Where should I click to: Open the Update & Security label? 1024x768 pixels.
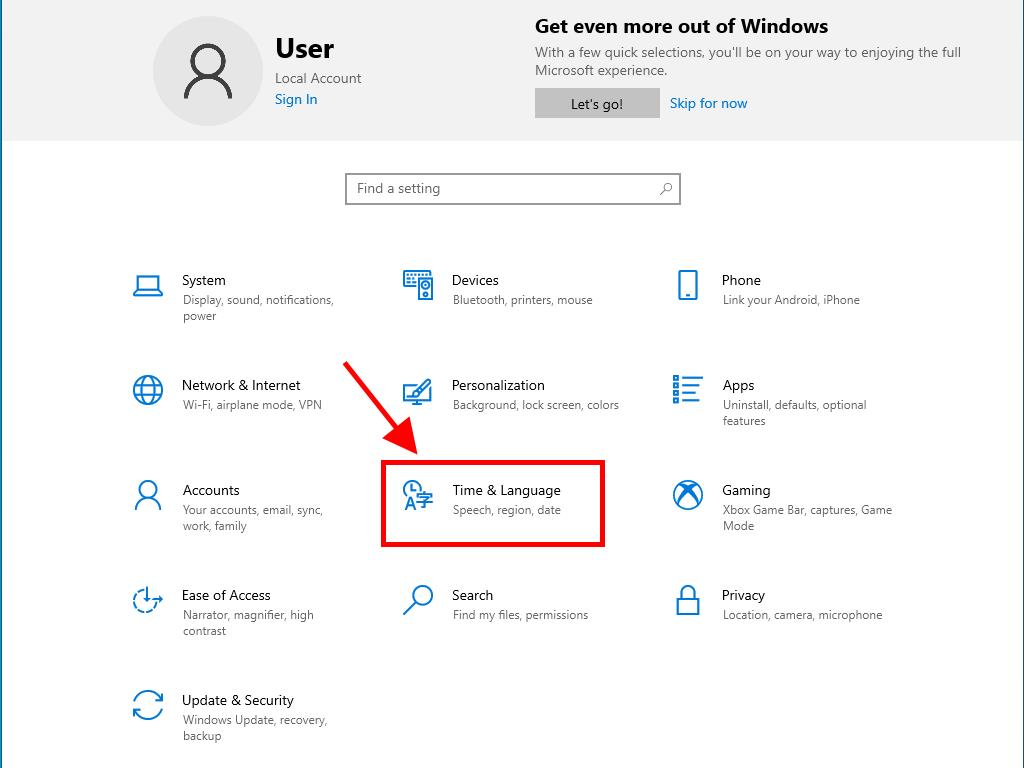click(x=238, y=700)
